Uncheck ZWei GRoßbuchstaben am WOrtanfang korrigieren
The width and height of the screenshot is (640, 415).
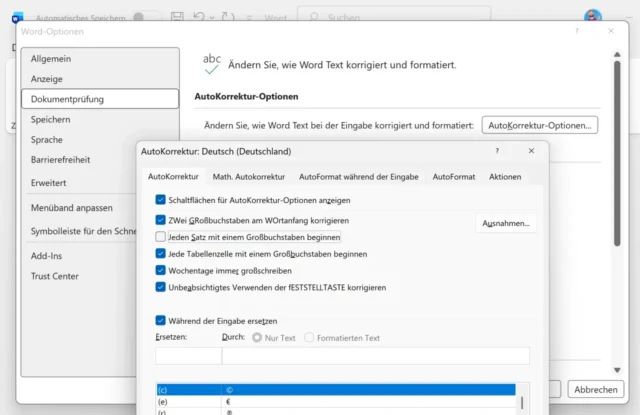(x=160, y=220)
